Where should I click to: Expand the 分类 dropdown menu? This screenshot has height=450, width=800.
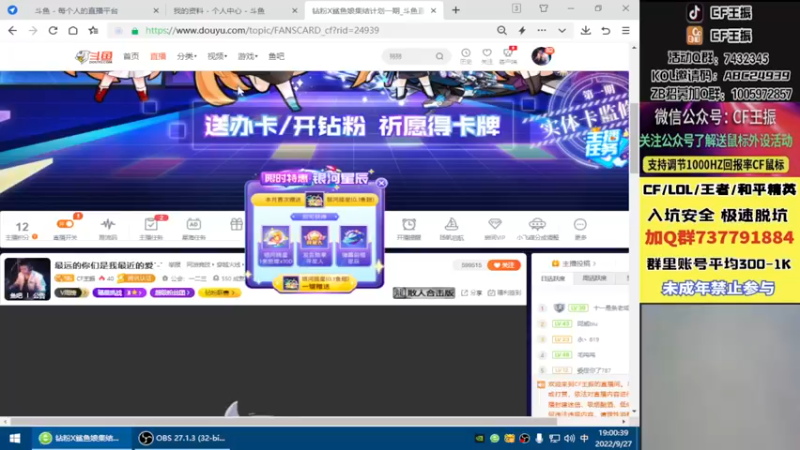coord(187,56)
